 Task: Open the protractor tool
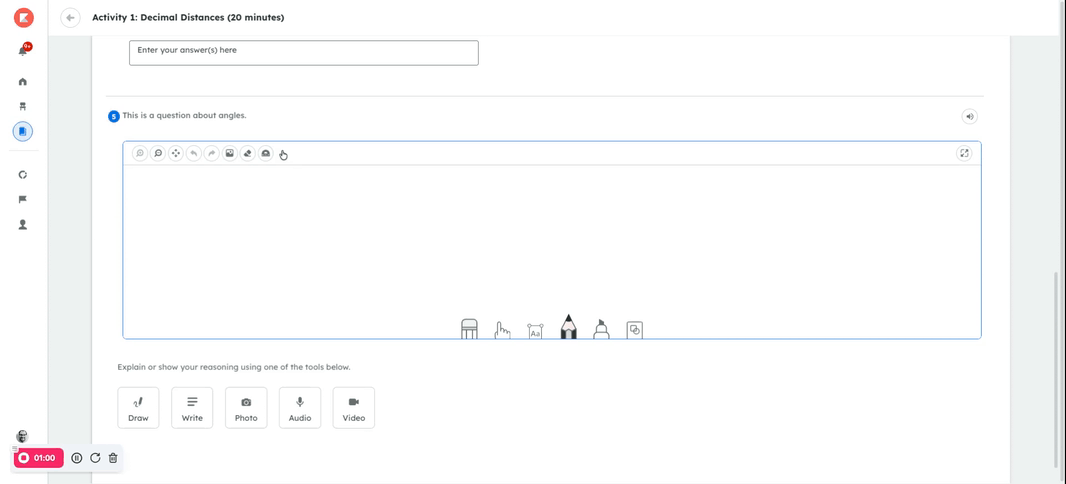click(266, 154)
